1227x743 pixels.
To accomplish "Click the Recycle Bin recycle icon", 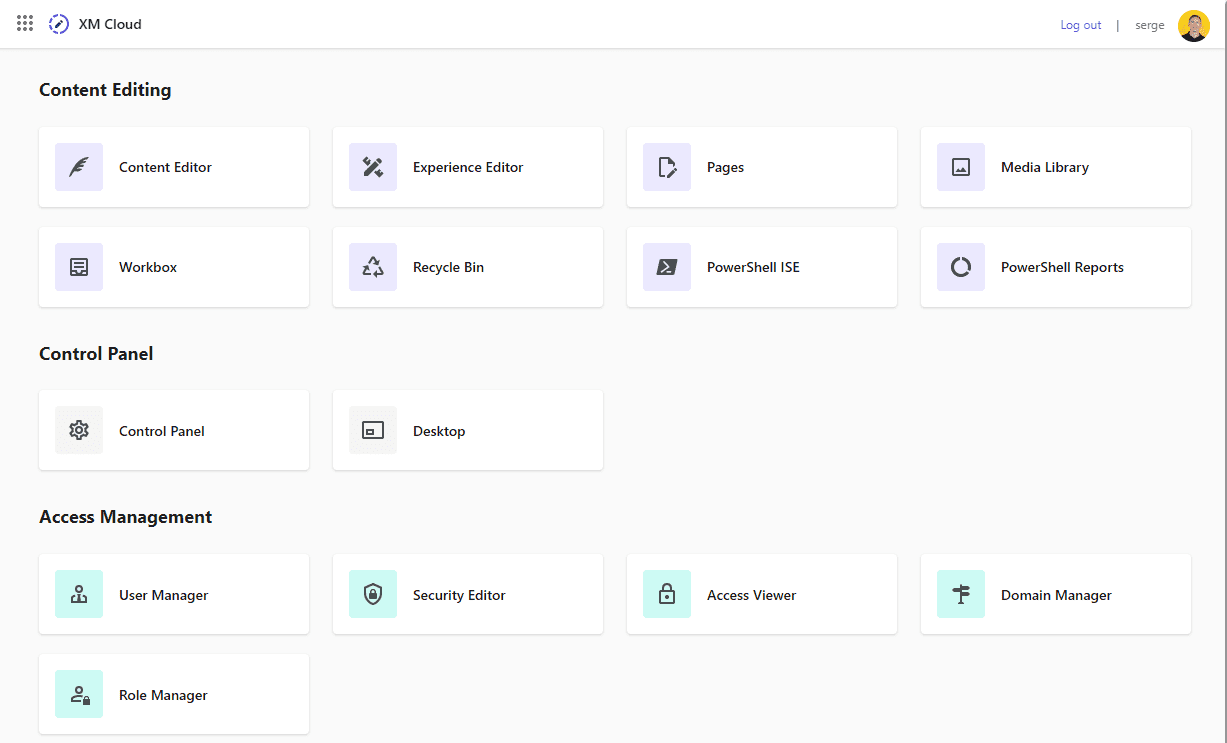I will (373, 267).
